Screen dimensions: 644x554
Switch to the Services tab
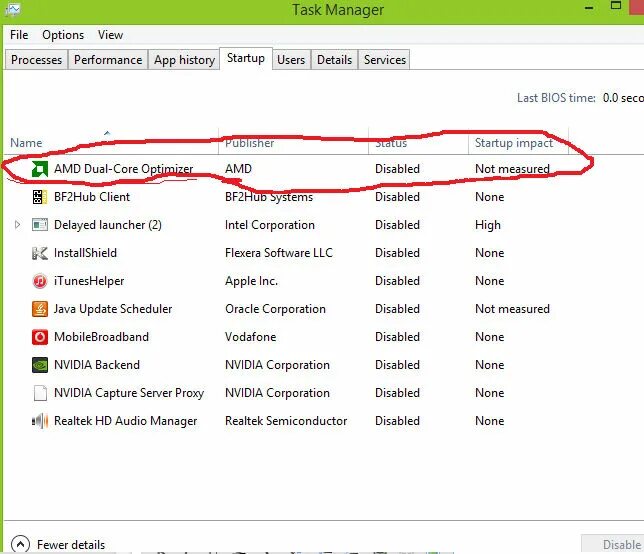385,60
